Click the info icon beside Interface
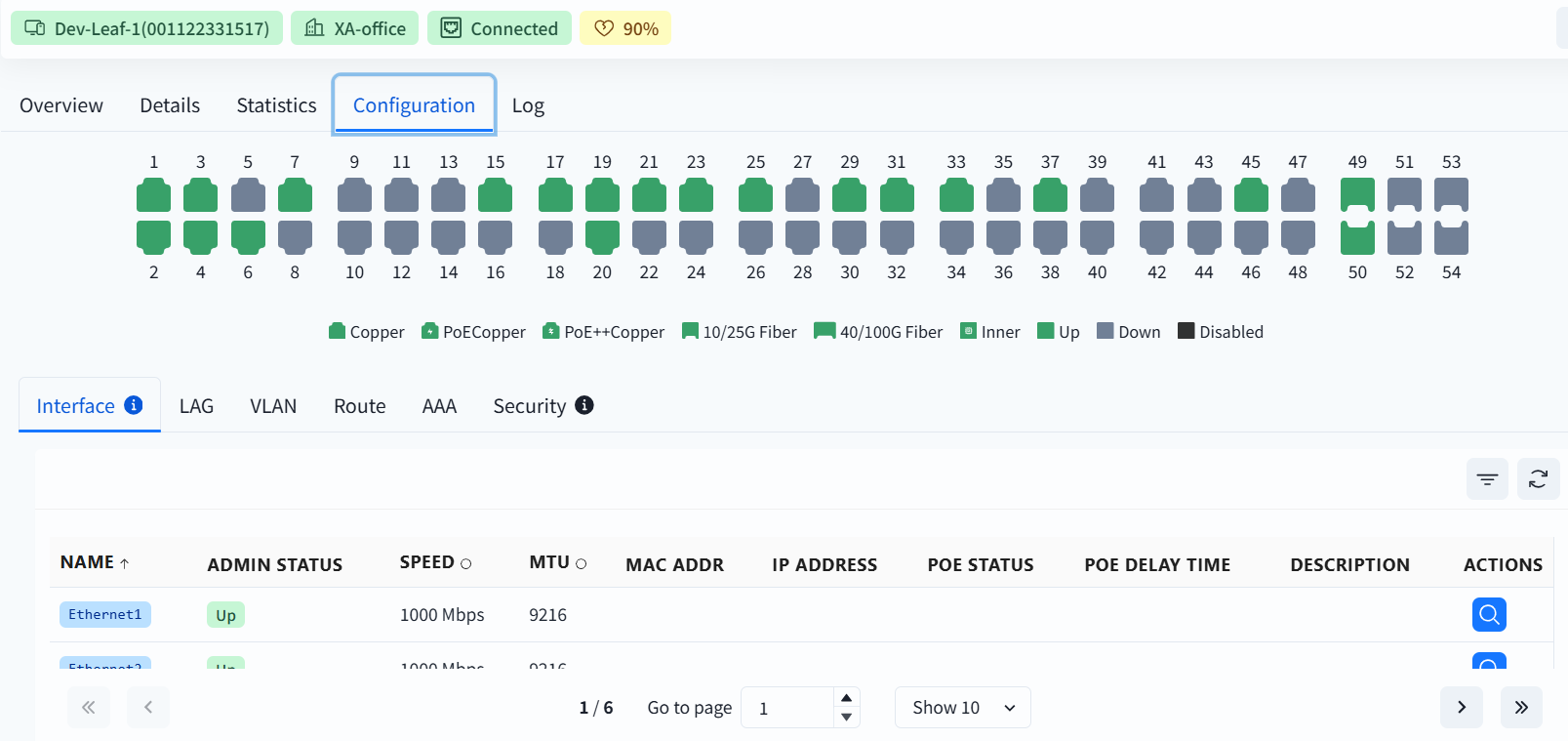The height and width of the screenshot is (741, 1568). click(x=134, y=405)
